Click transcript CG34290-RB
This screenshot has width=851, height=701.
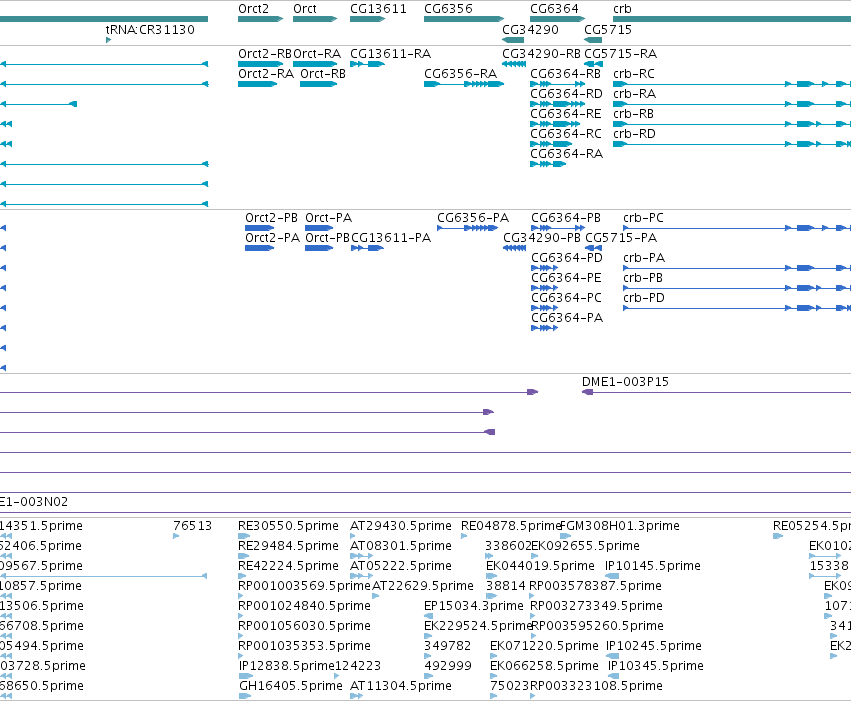[514, 64]
